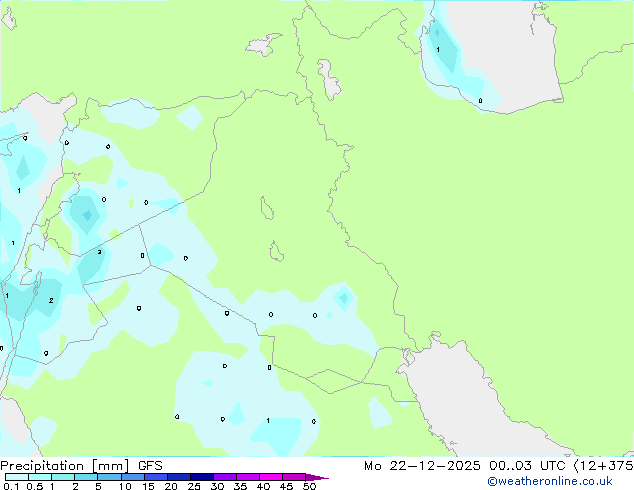Click the '15' legend scale label
Viewport: 634px width, 490px height.
tap(148, 486)
